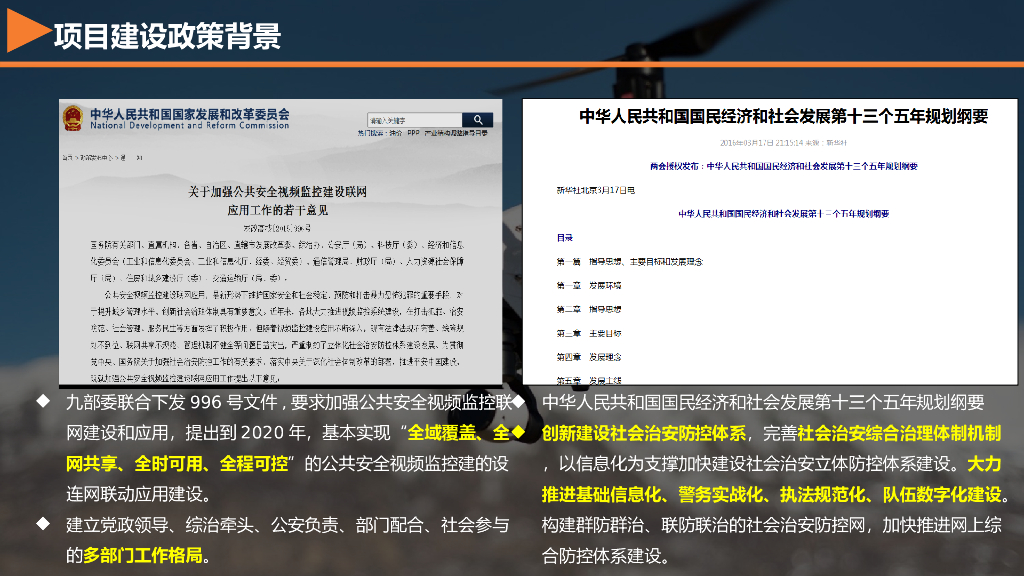
Task: Click the yellow '社会治安综合治理体制机制' text
Action: pyautogui.click(x=899, y=433)
